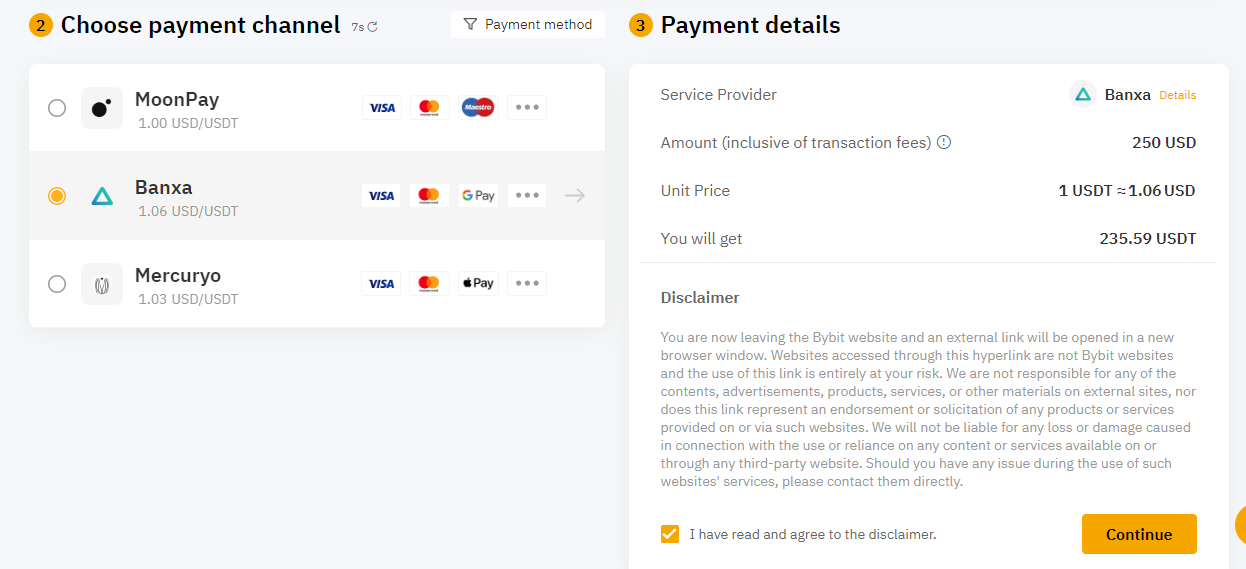Select the MoonPay radio button
1246x569 pixels.
click(x=57, y=108)
